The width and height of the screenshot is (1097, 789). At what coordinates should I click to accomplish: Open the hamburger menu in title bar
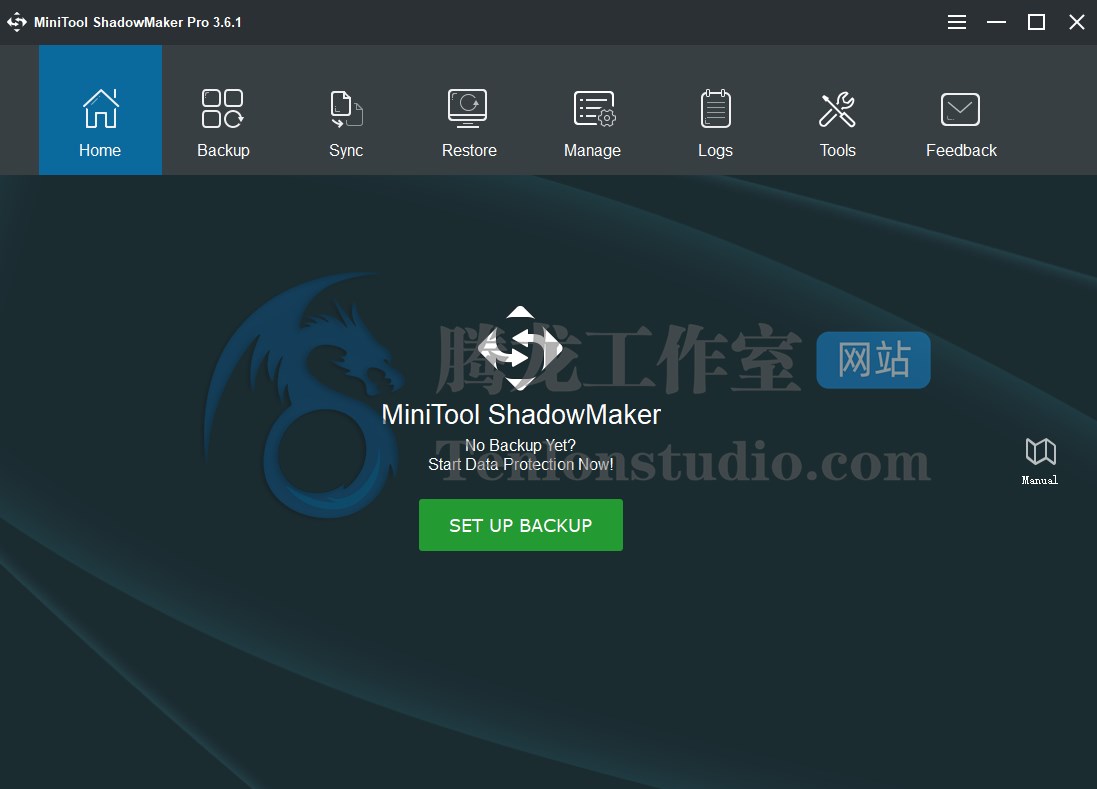(x=956, y=22)
